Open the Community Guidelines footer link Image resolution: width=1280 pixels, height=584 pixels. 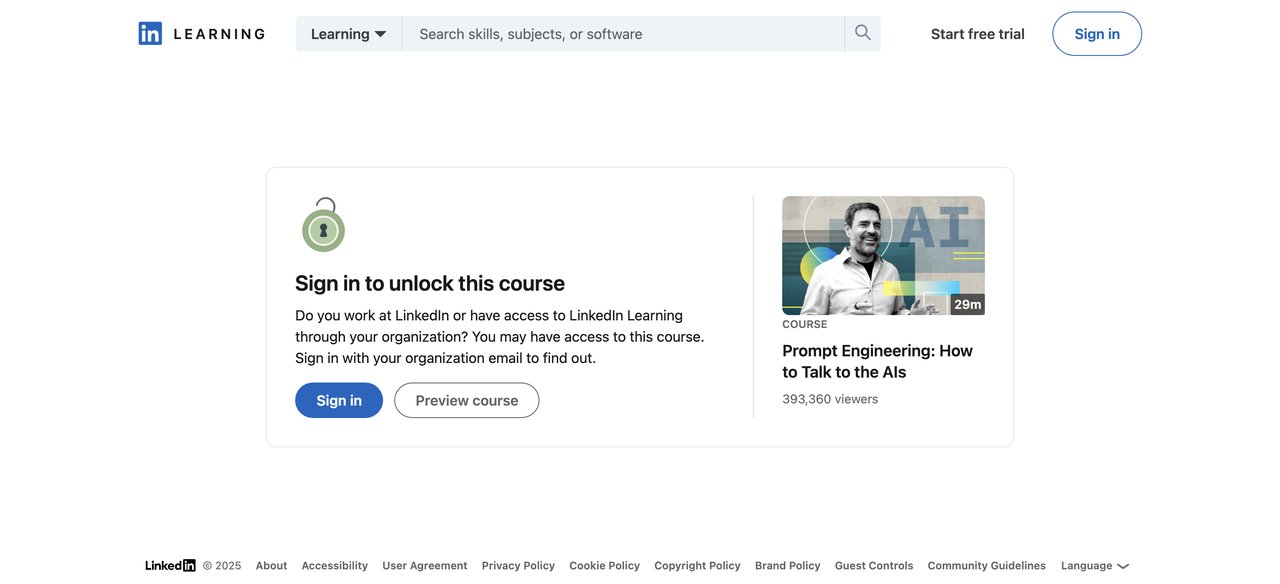(x=987, y=566)
